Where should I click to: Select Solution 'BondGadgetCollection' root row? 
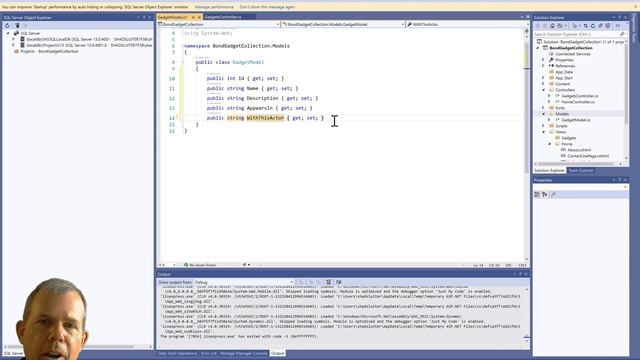(x=581, y=42)
